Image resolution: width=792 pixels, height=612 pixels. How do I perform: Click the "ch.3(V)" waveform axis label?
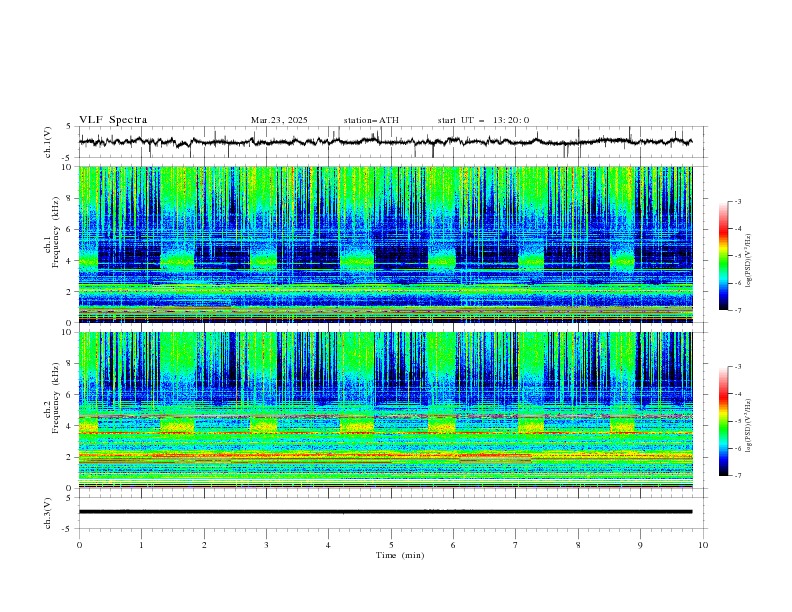tap(48, 513)
